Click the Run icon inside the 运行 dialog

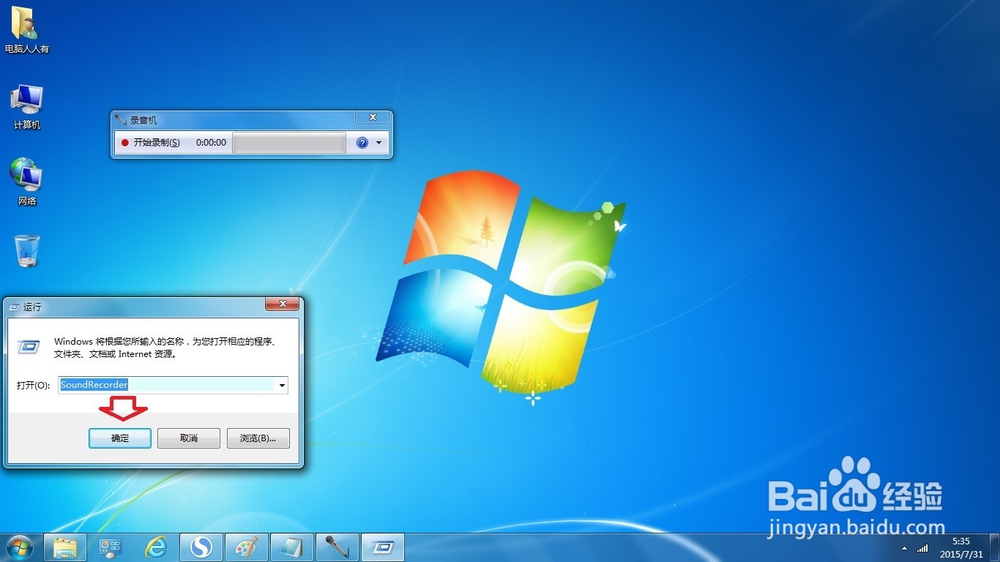click(x=28, y=347)
